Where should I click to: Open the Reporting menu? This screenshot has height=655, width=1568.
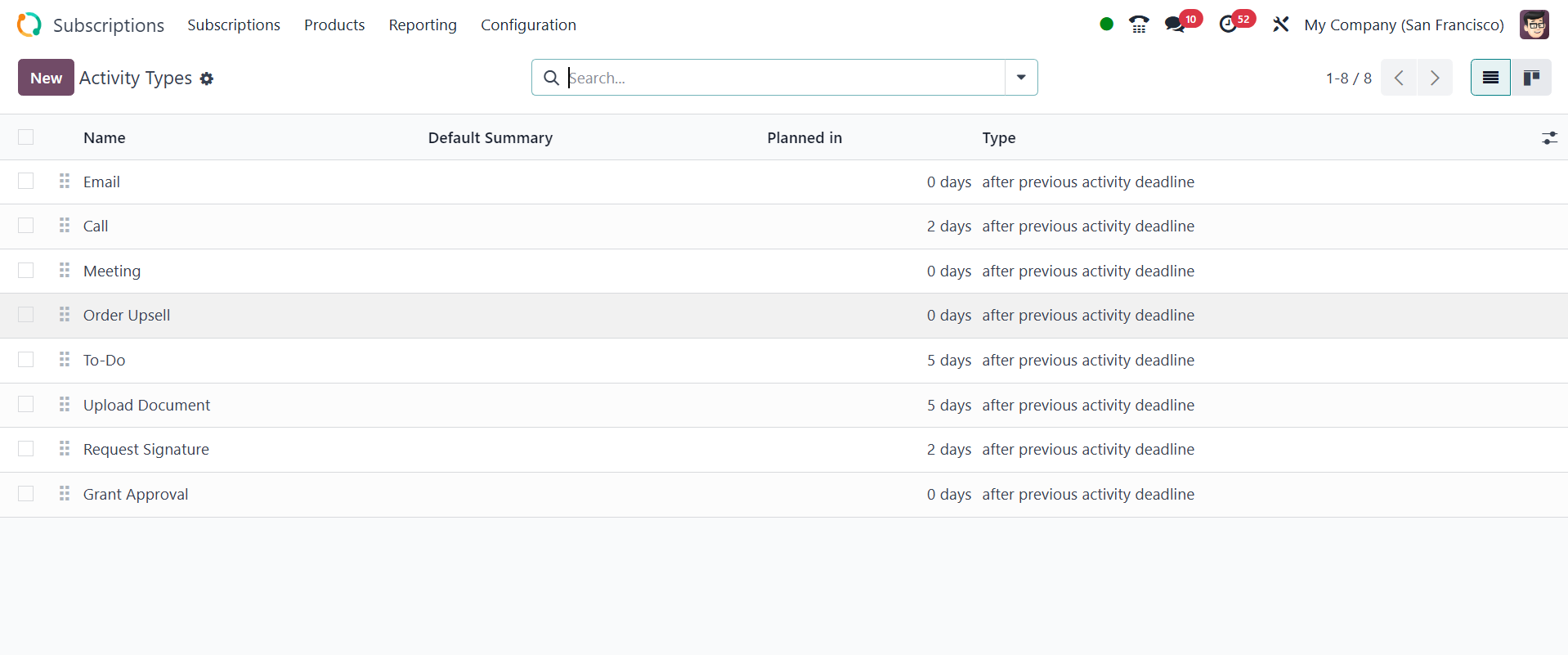pos(423,25)
